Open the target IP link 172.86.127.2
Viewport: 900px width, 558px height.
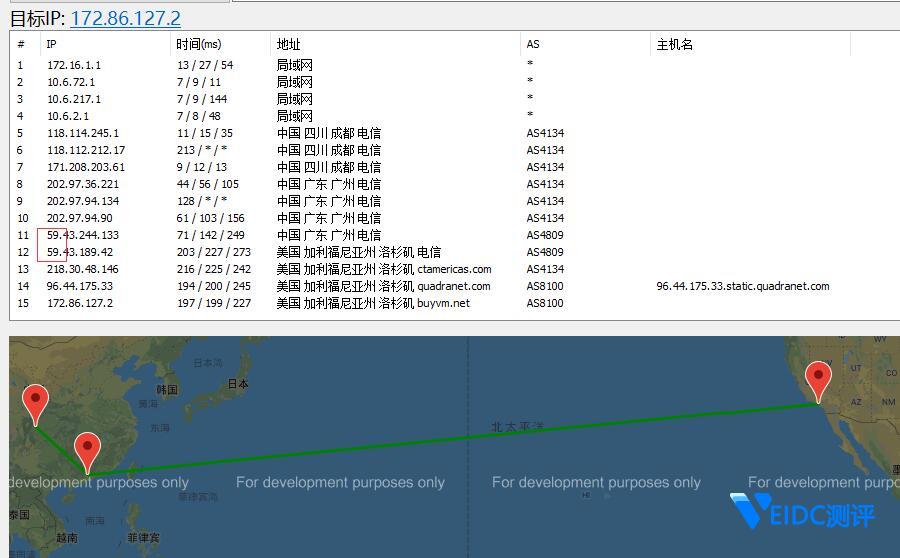(x=125, y=18)
